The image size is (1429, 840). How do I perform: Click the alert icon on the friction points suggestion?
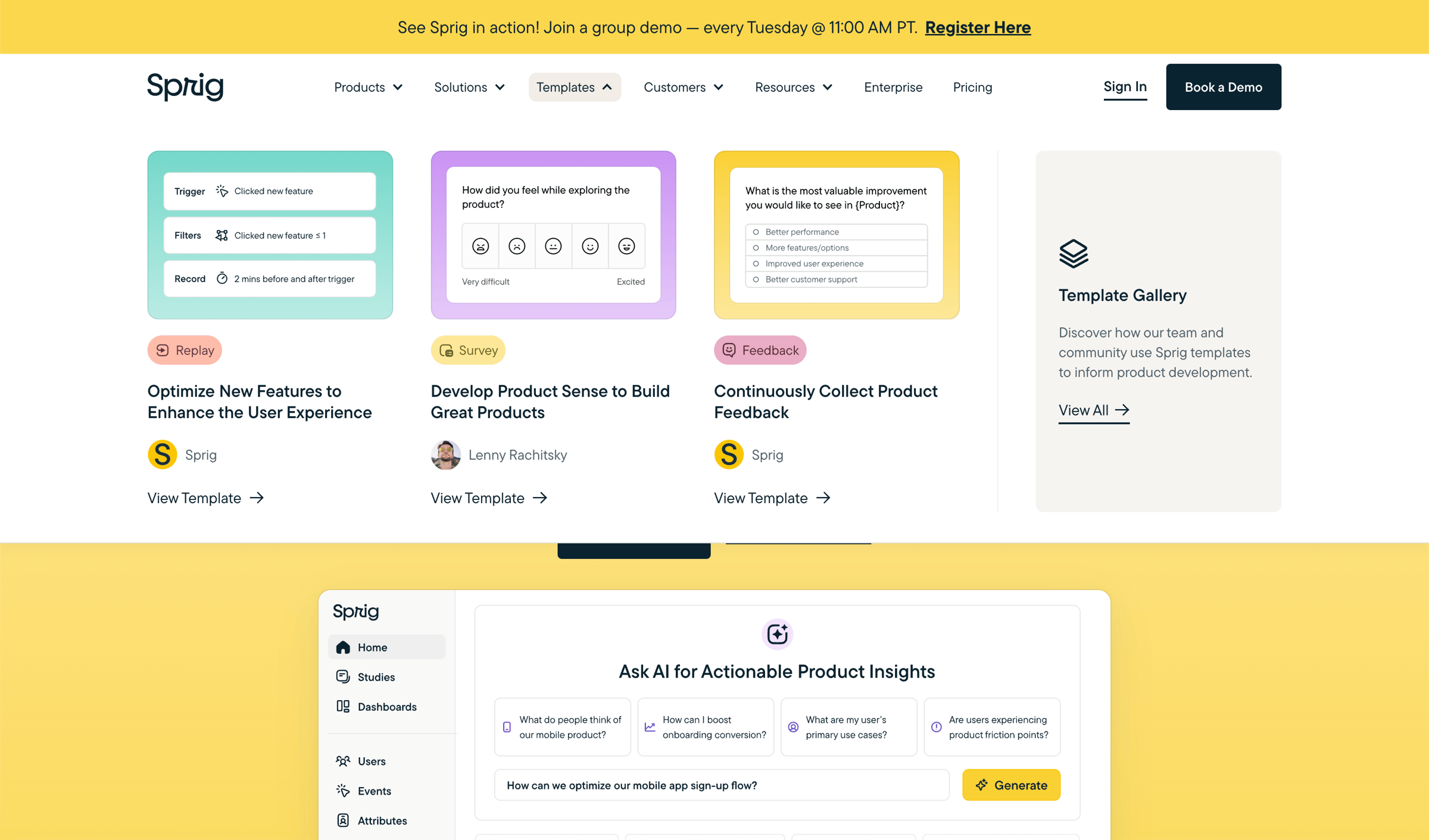[937, 727]
